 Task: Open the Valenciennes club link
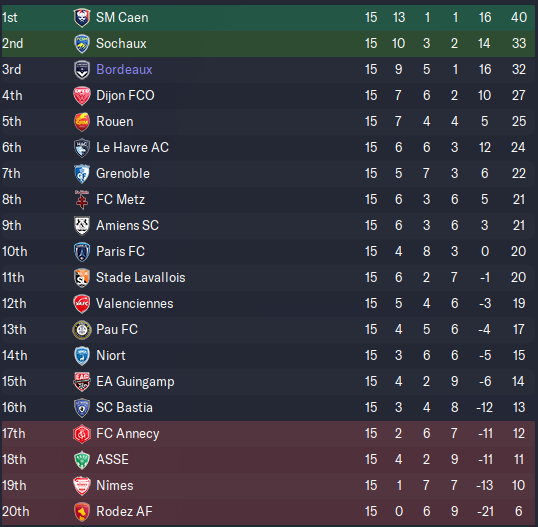click(x=134, y=304)
